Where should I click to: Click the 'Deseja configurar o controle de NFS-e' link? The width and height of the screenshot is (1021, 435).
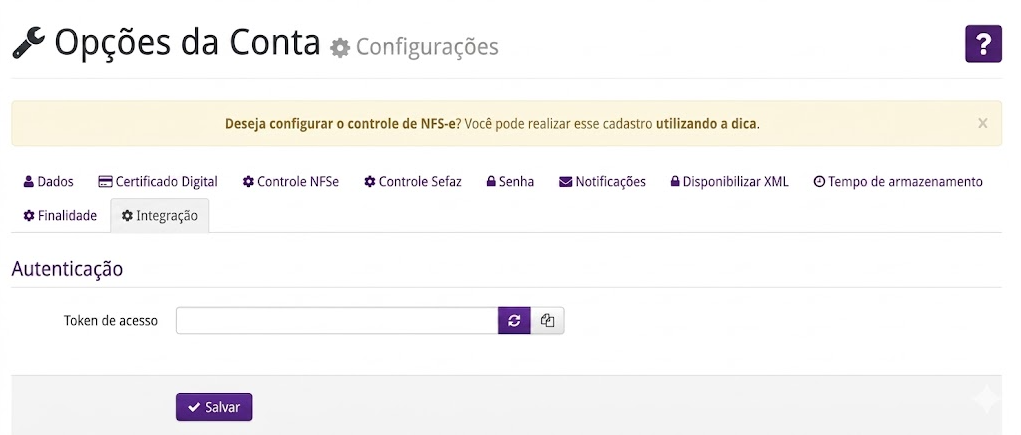point(340,124)
